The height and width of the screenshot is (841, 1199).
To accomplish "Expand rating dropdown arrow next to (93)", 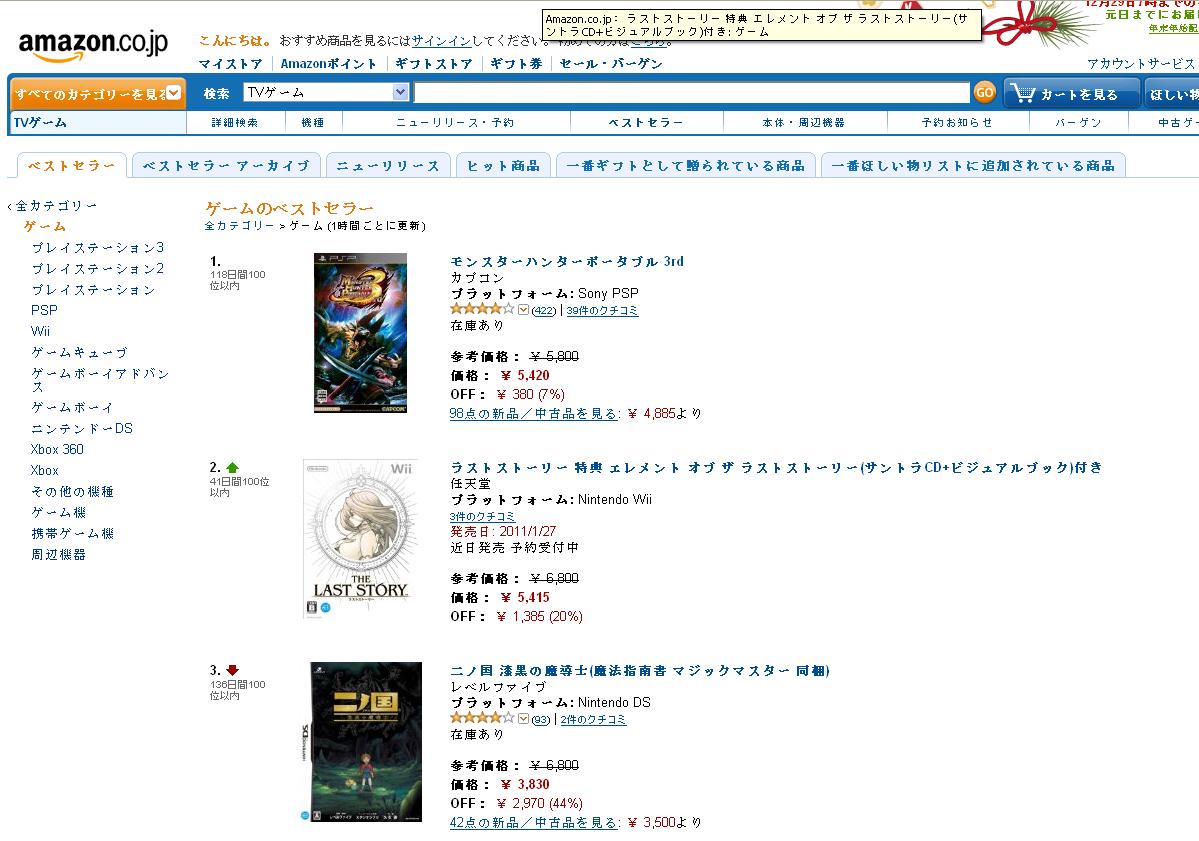I will click(x=523, y=719).
